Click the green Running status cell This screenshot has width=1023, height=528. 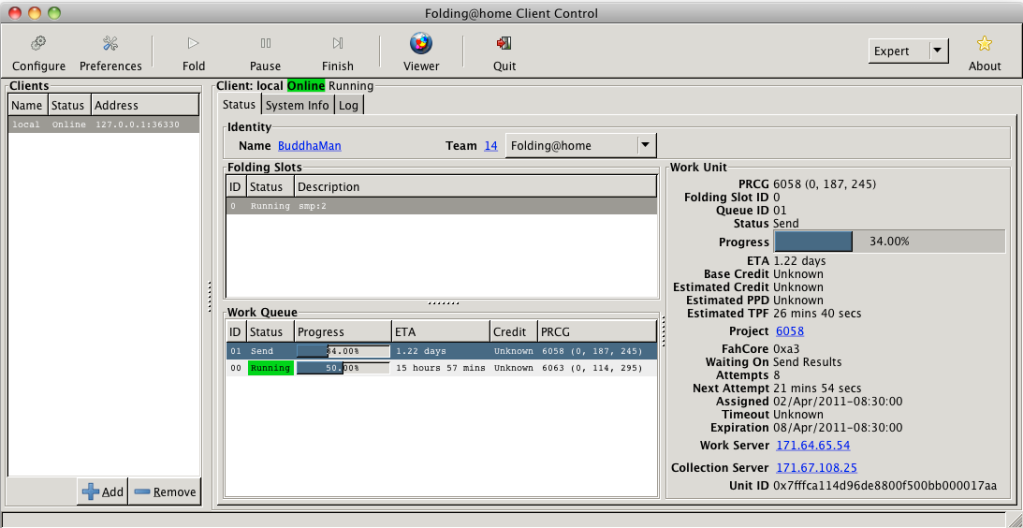click(270, 368)
